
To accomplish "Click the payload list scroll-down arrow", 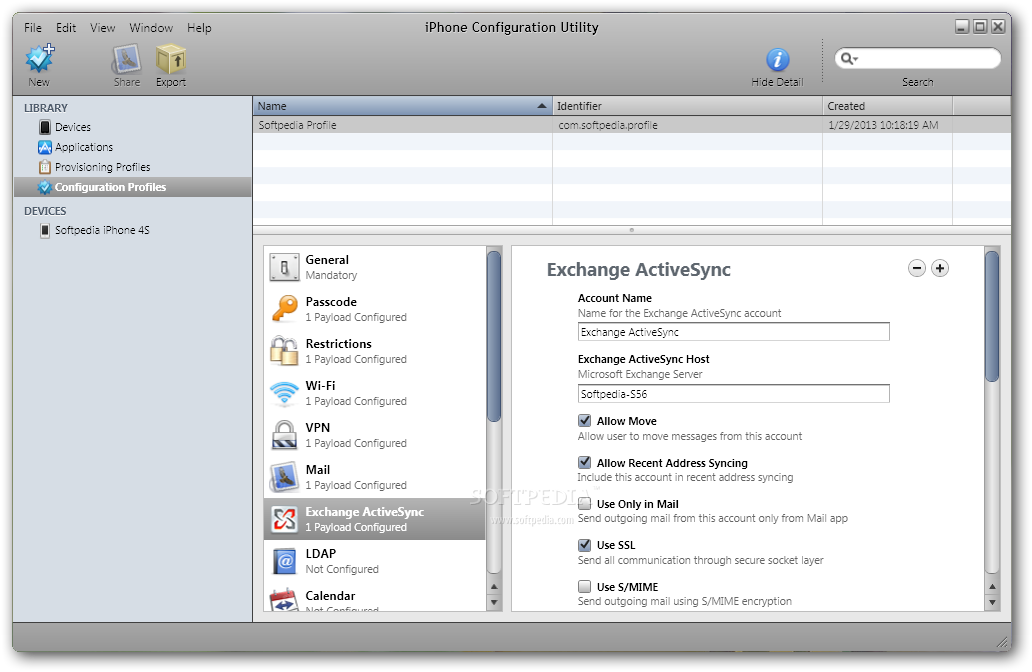I will pyautogui.click(x=494, y=602).
